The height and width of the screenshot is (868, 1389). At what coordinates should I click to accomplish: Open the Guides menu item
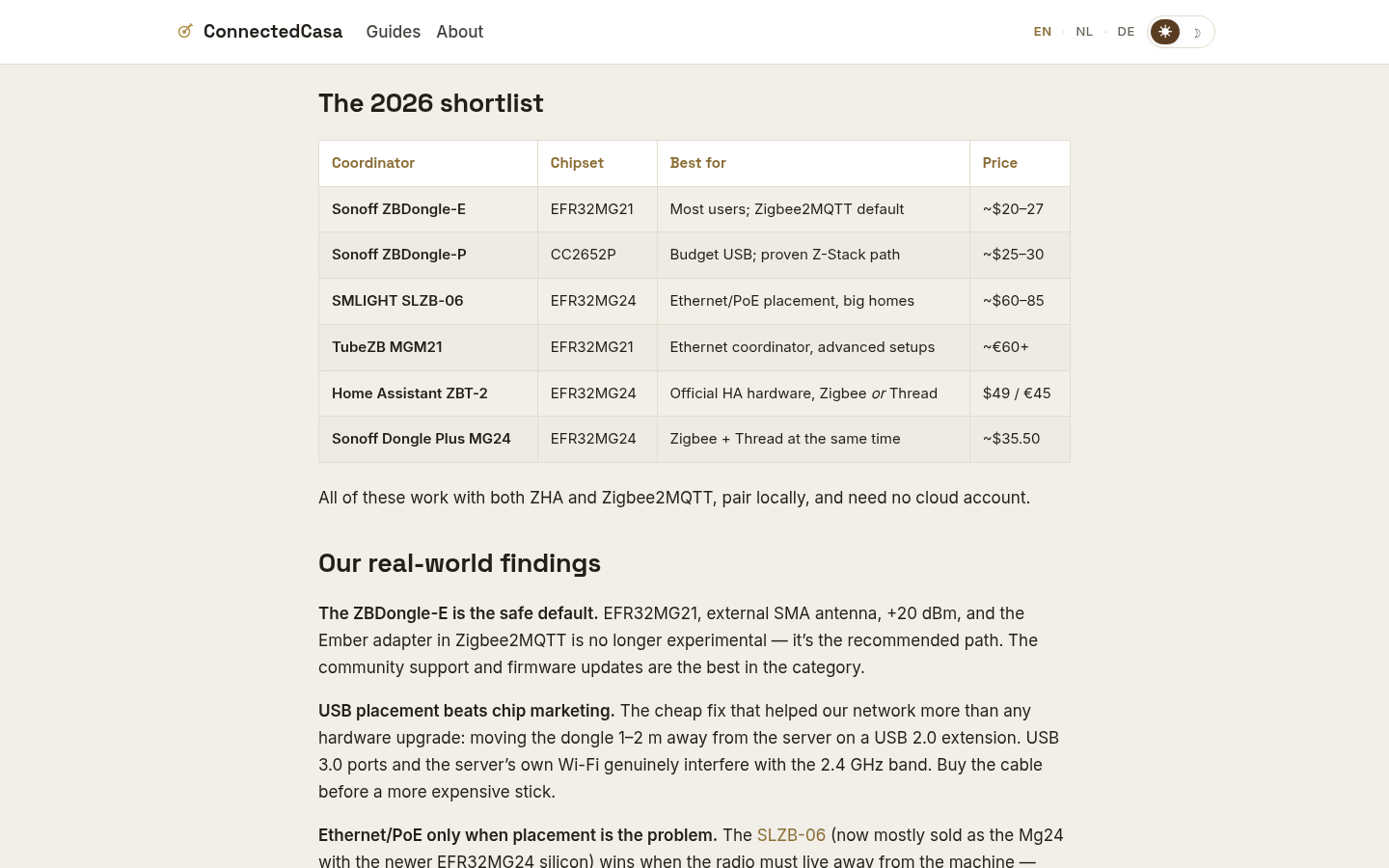point(394,32)
